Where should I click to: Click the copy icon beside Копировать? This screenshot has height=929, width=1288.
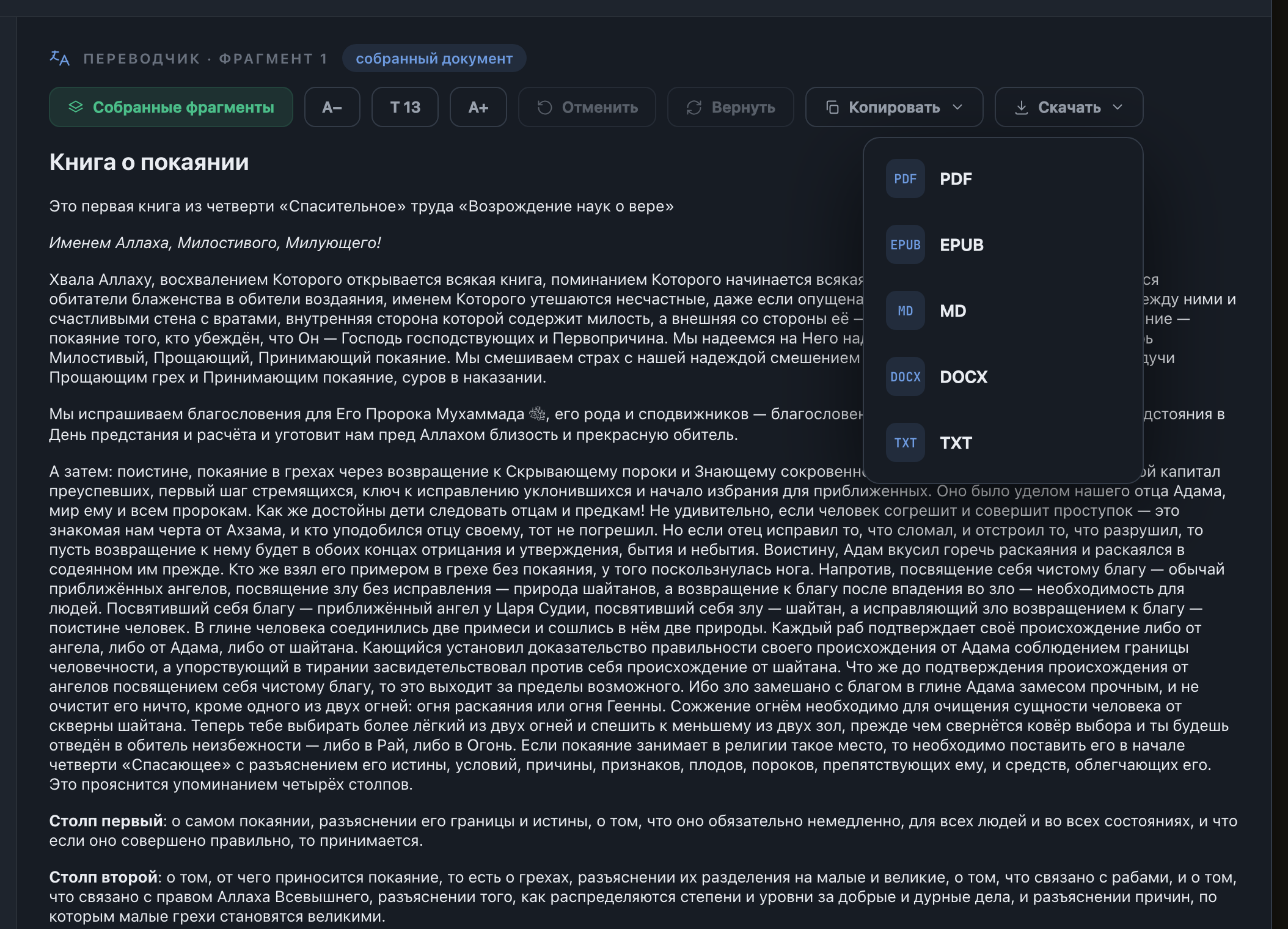click(832, 108)
